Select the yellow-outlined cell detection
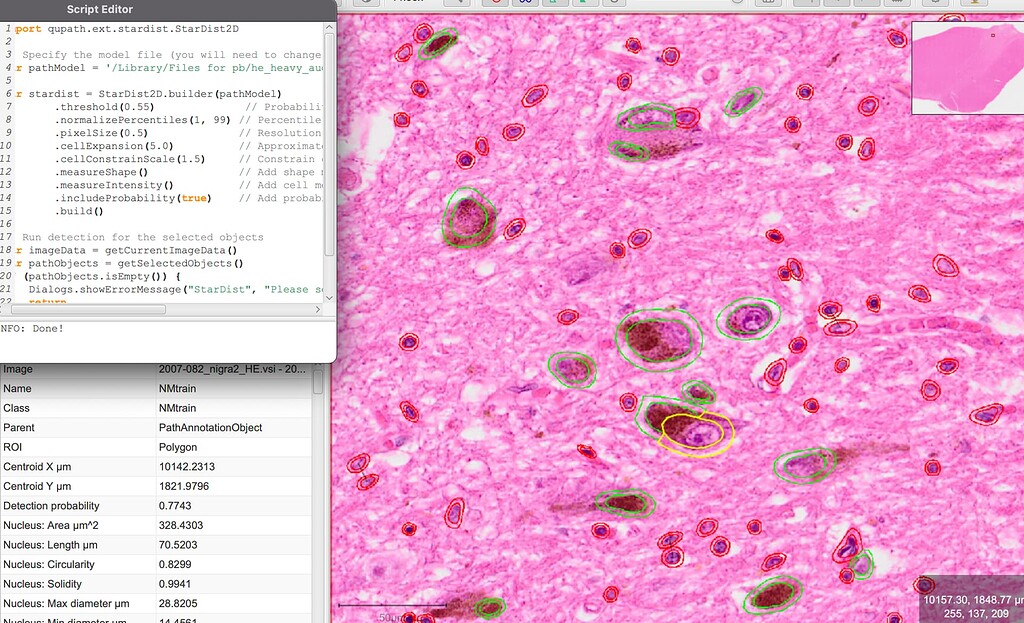The image size is (1024, 623). pyautogui.click(x=692, y=432)
